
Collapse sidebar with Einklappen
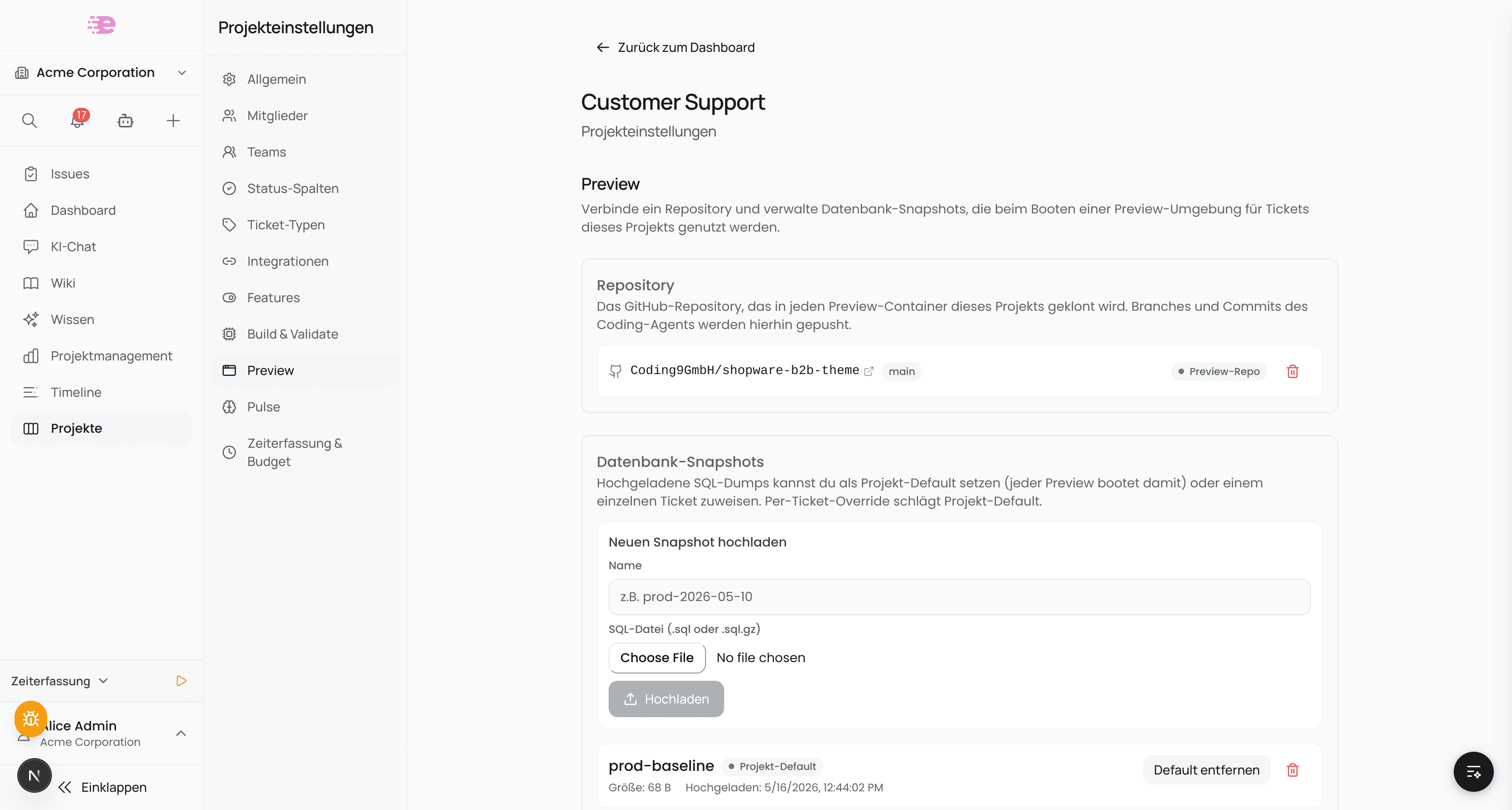(x=102, y=788)
